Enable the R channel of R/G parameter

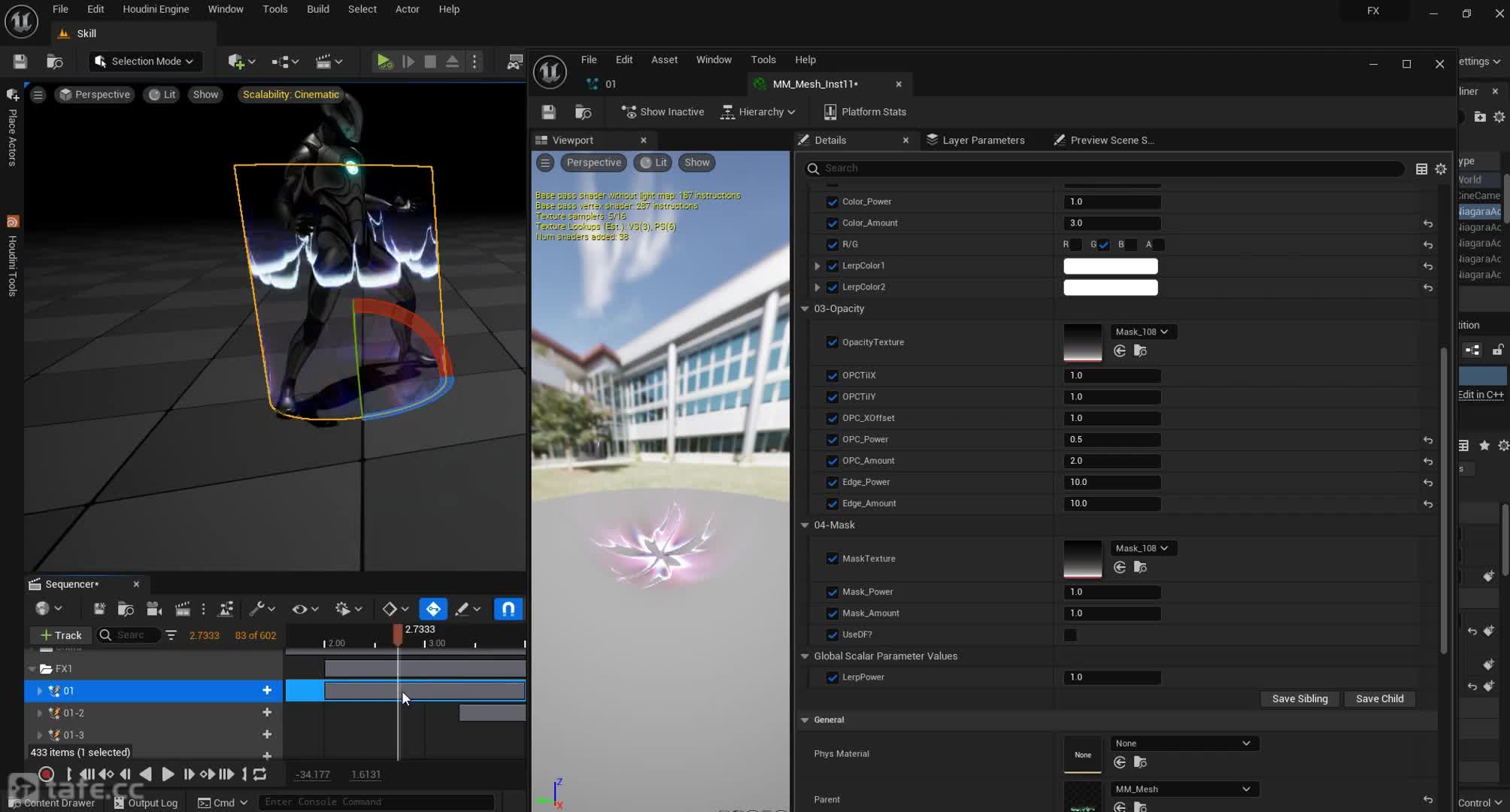[1076, 245]
